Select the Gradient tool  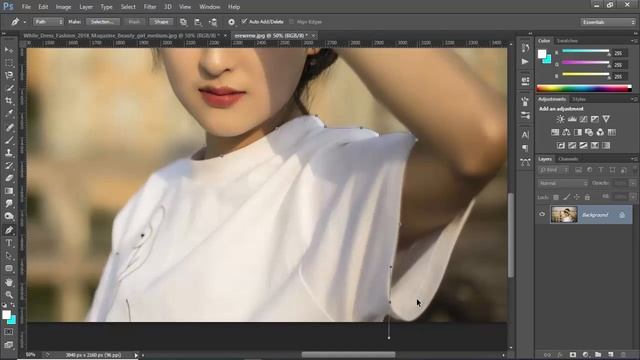[x=9, y=191]
